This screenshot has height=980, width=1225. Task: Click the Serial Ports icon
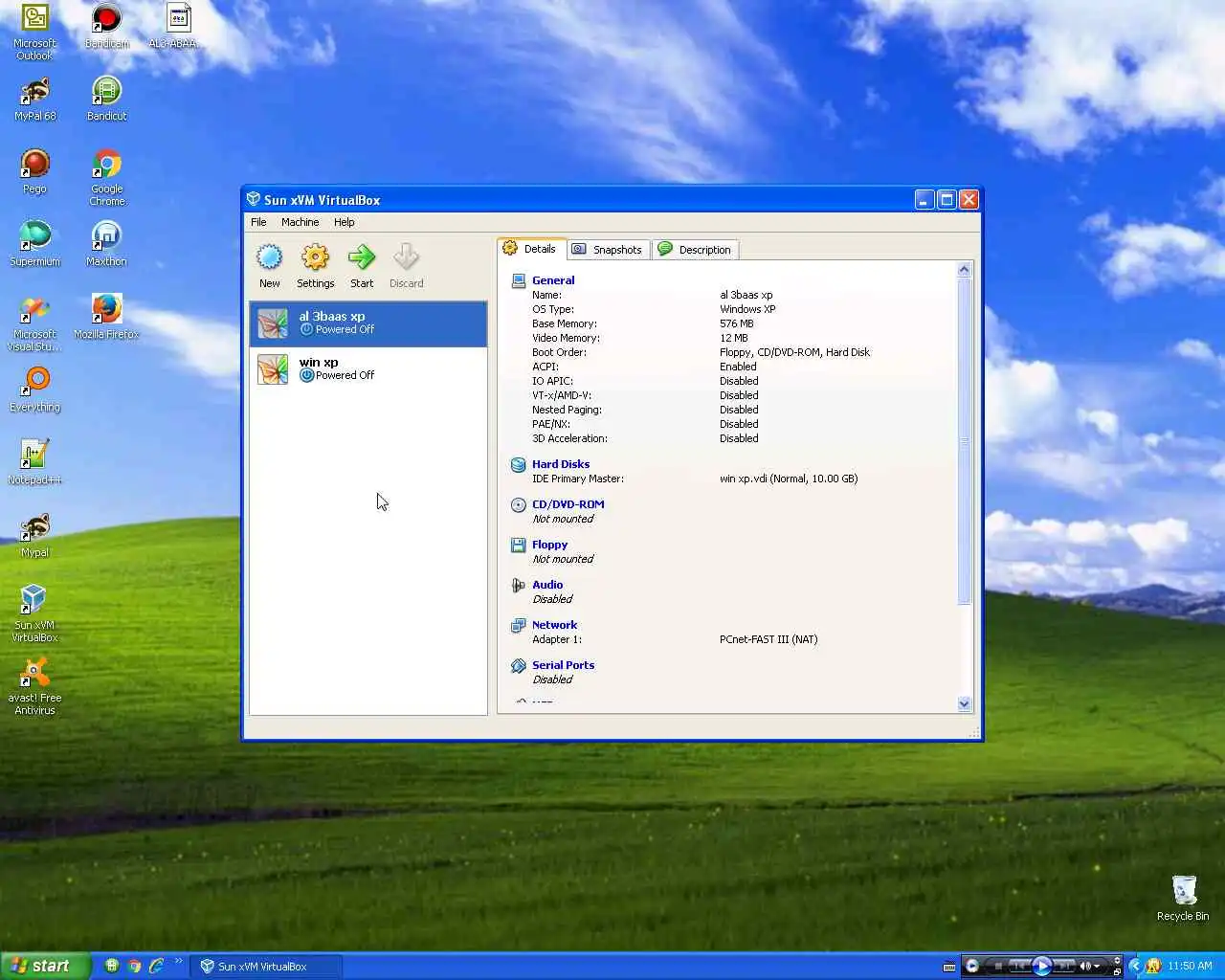(x=519, y=666)
